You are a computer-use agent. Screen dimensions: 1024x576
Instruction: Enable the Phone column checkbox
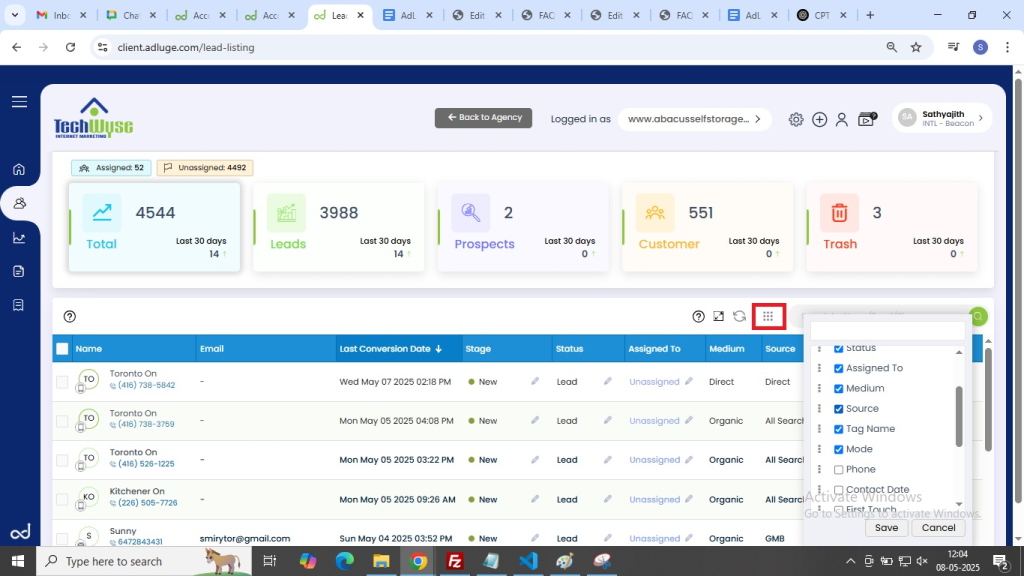tap(839, 469)
